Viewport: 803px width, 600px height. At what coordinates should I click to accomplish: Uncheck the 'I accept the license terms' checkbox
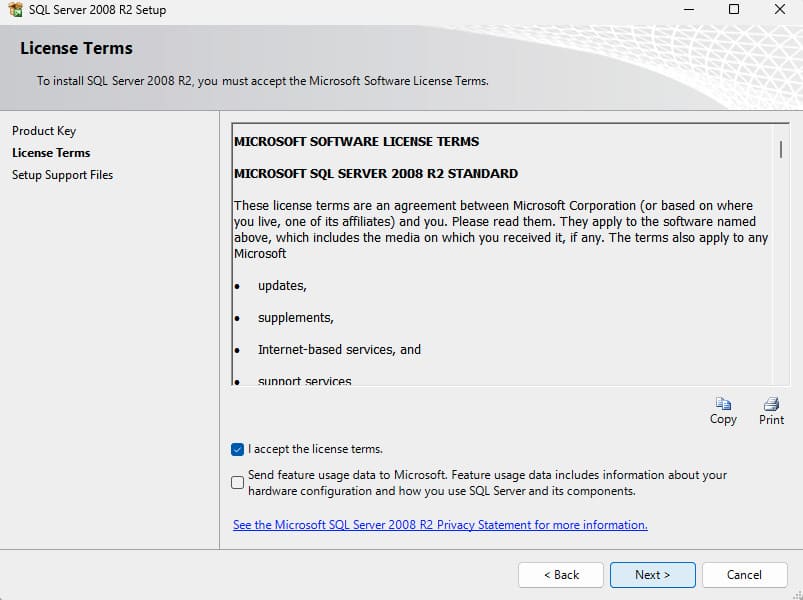click(x=237, y=450)
